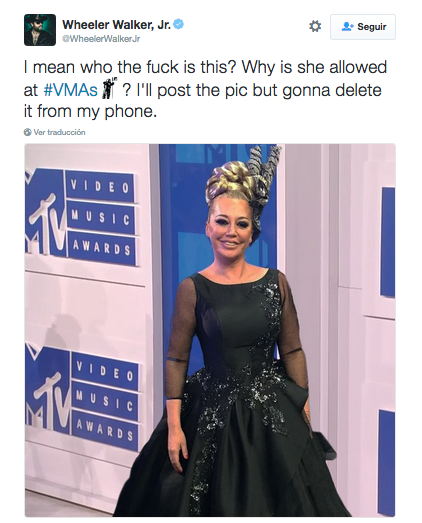Screen dimensions: 422x523
Task: Click the Wheeler Walker, Jr. display name
Action: (117, 25)
